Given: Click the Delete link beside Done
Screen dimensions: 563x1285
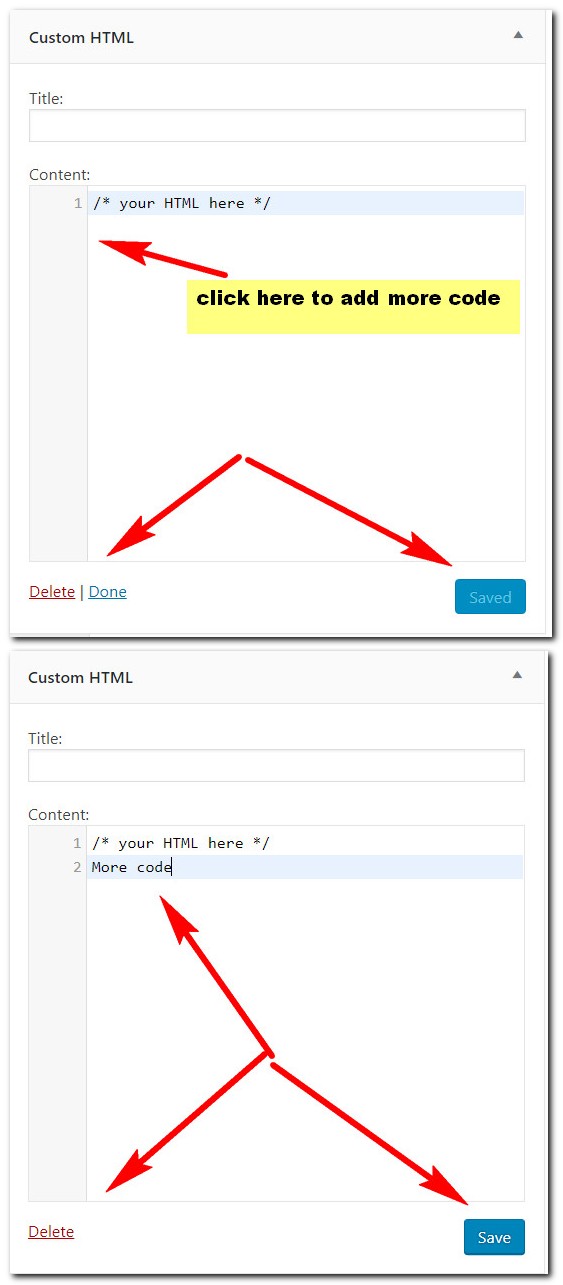Looking at the screenshot, I should pyautogui.click(x=52, y=591).
